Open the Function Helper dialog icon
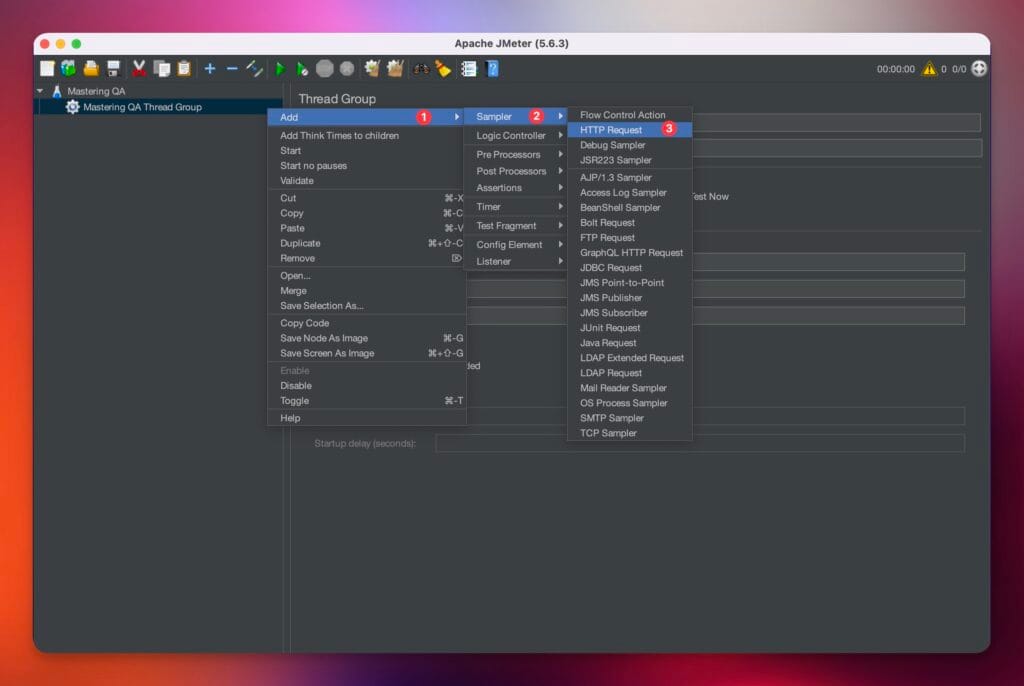Image resolution: width=1024 pixels, height=686 pixels. point(469,69)
